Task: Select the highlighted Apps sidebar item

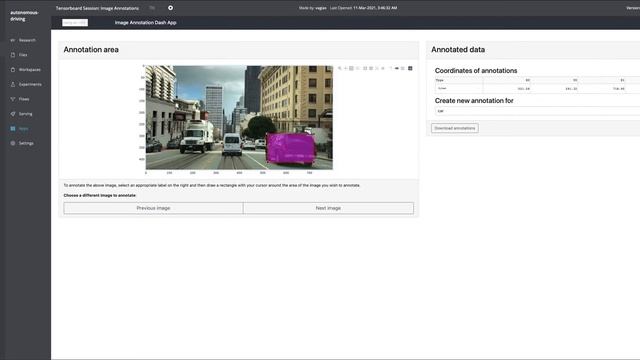Action: click(19, 128)
